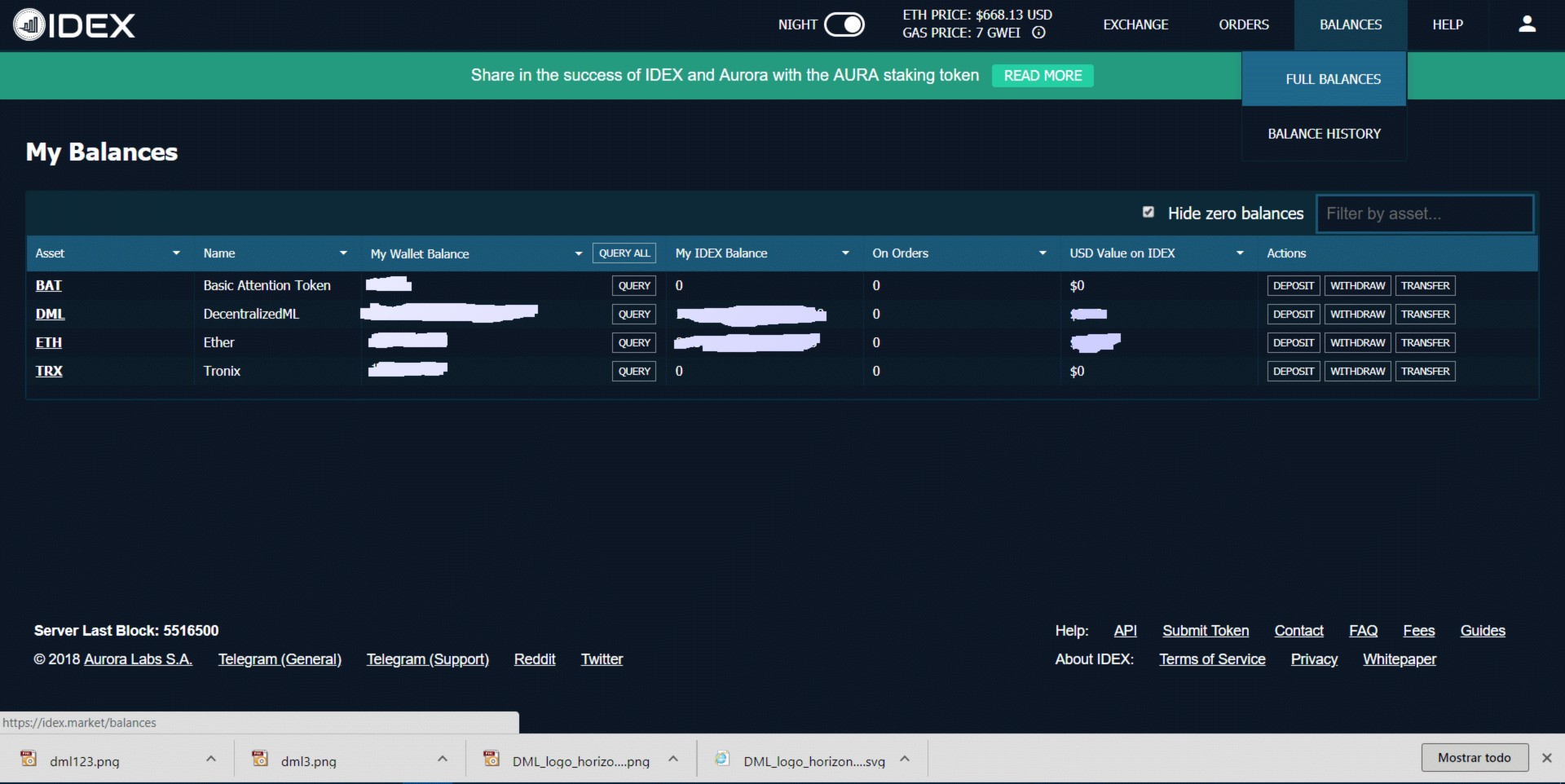The height and width of the screenshot is (784, 1565).
Task: Open Aurora Labs S.A. link
Action: [x=139, y=659]
